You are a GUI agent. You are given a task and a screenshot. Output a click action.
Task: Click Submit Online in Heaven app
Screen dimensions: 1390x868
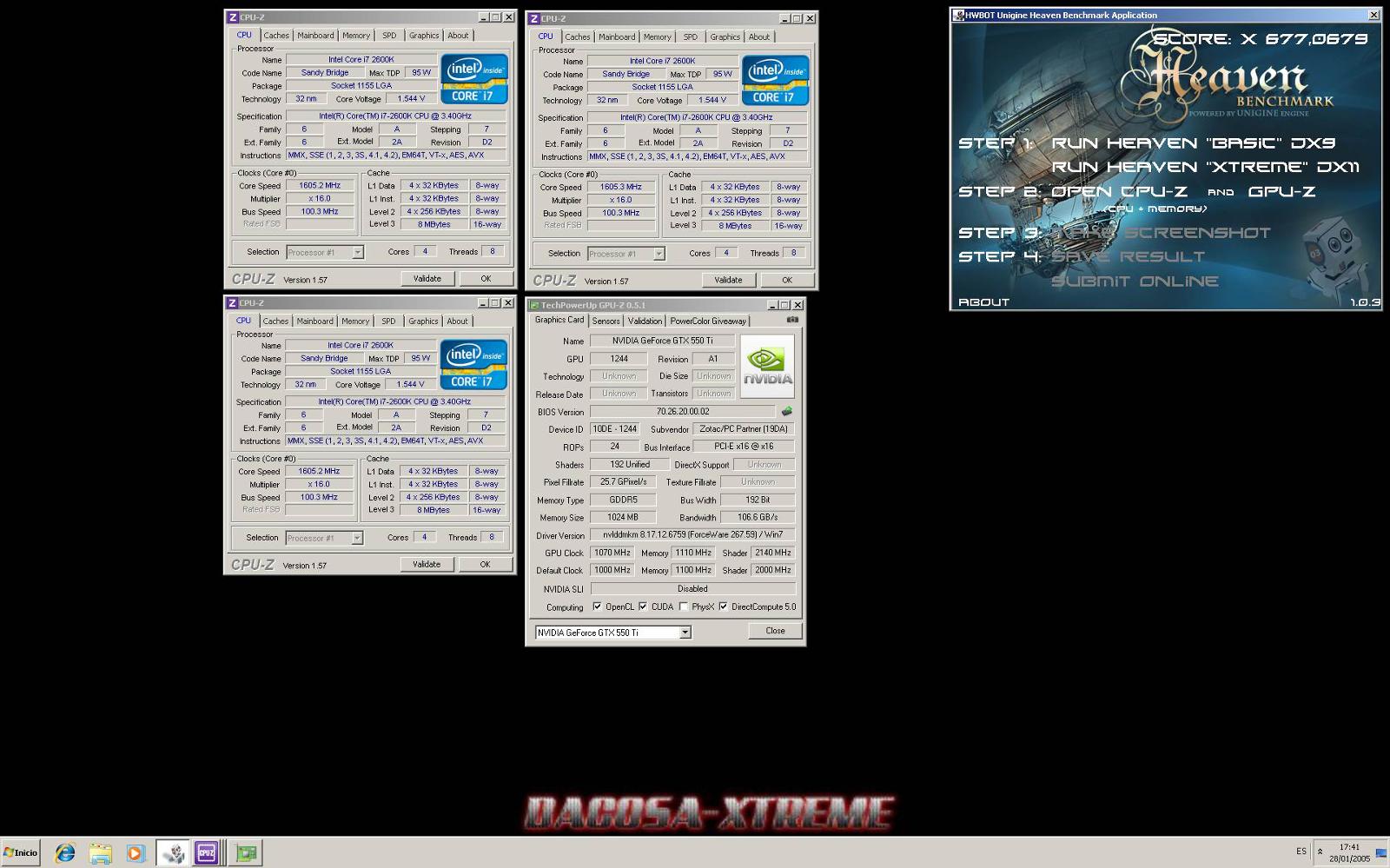[1135, 281]
